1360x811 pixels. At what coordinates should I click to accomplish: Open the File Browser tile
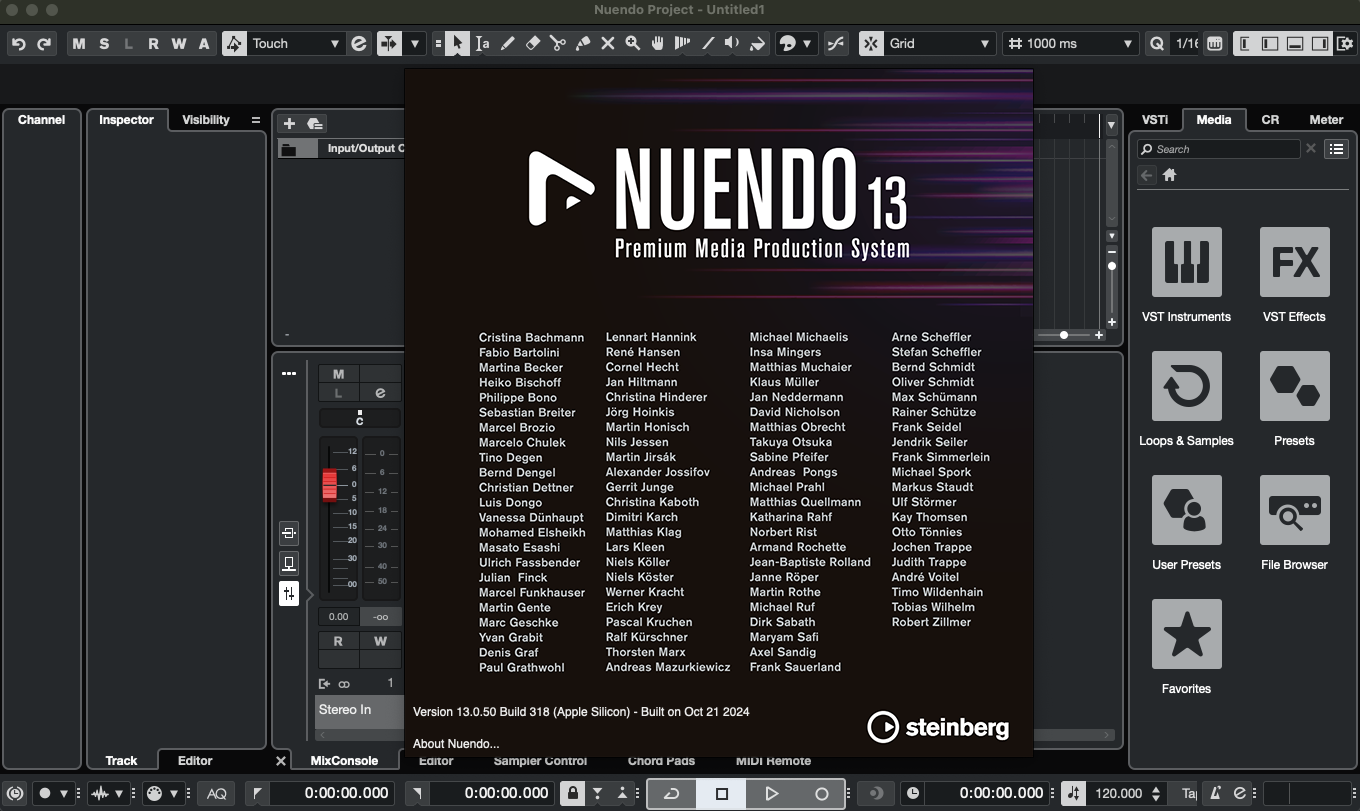point(1294,510)
